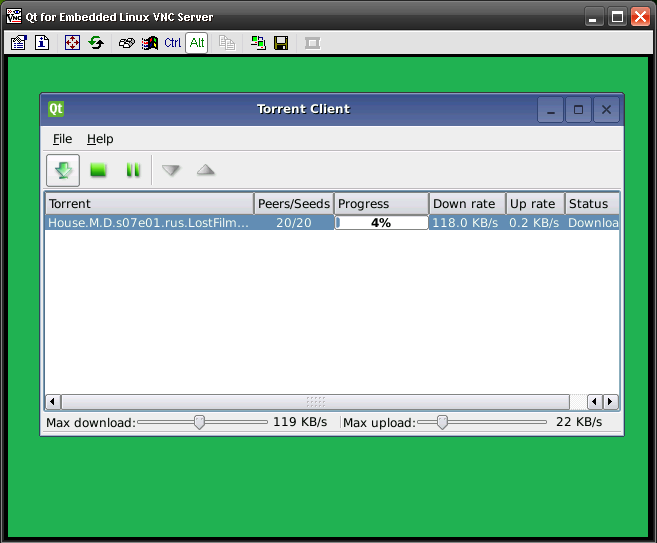Click the Max download slider handle
The height and width of the screenshot is (543, 657).
[x=199, y=422]
